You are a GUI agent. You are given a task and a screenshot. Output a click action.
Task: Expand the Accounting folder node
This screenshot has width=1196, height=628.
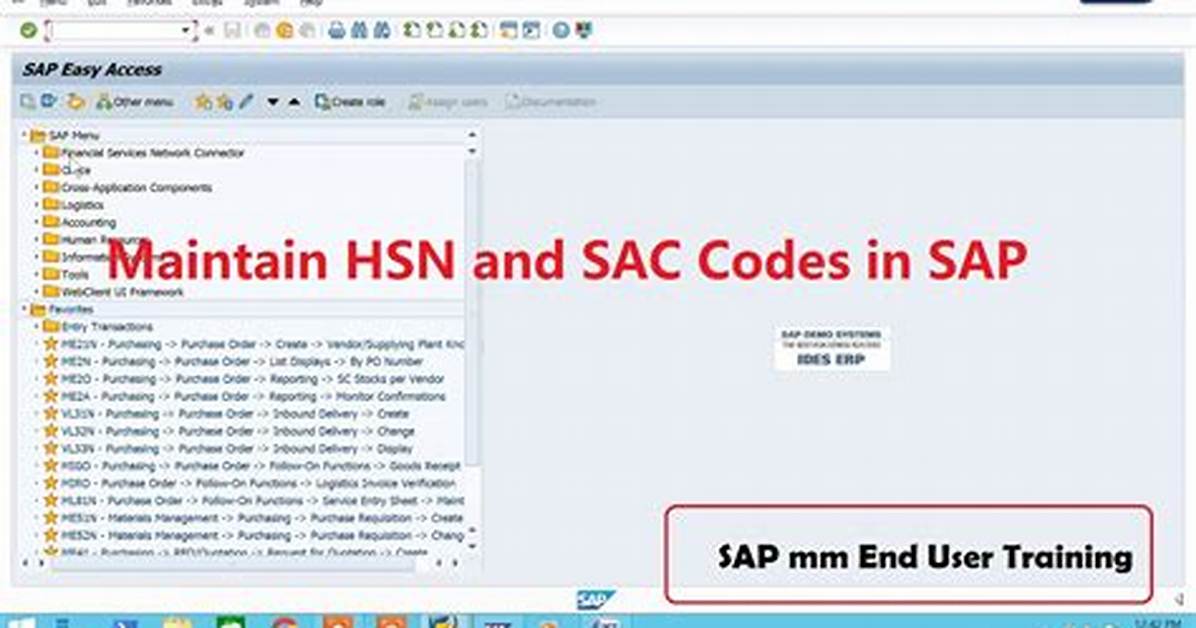click(37, 223)
